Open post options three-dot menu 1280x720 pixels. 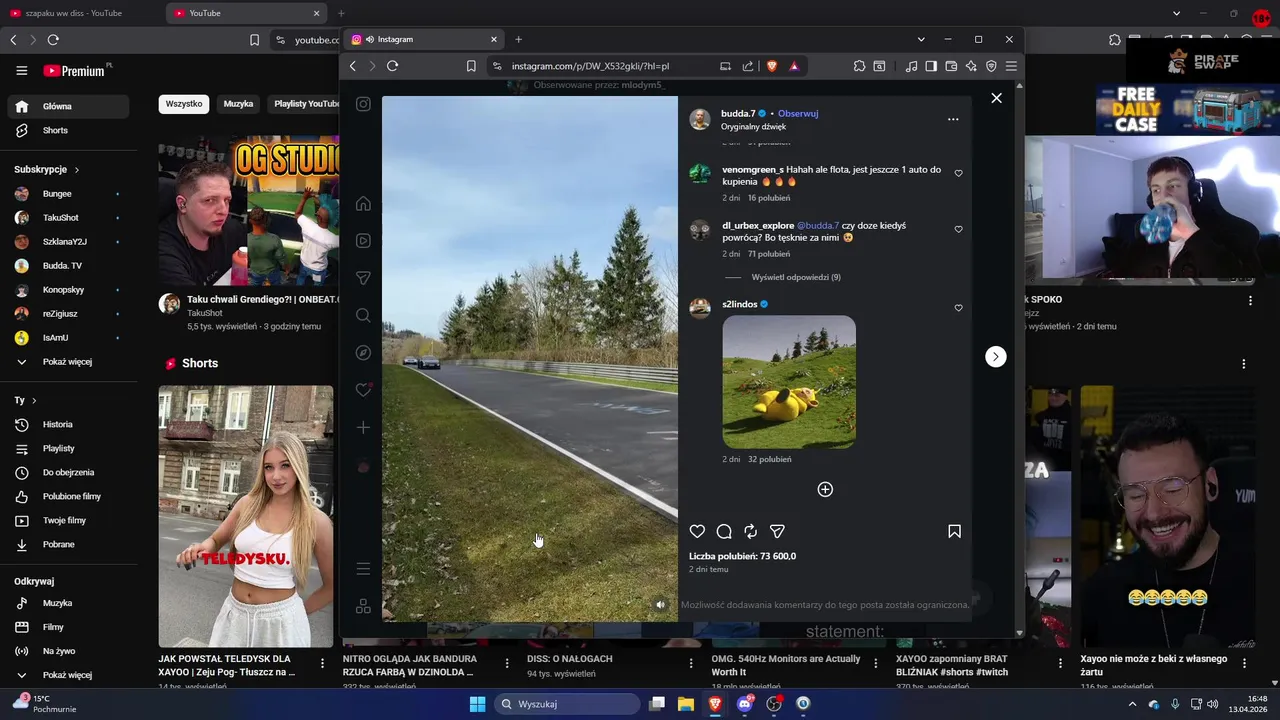[953, 119]
